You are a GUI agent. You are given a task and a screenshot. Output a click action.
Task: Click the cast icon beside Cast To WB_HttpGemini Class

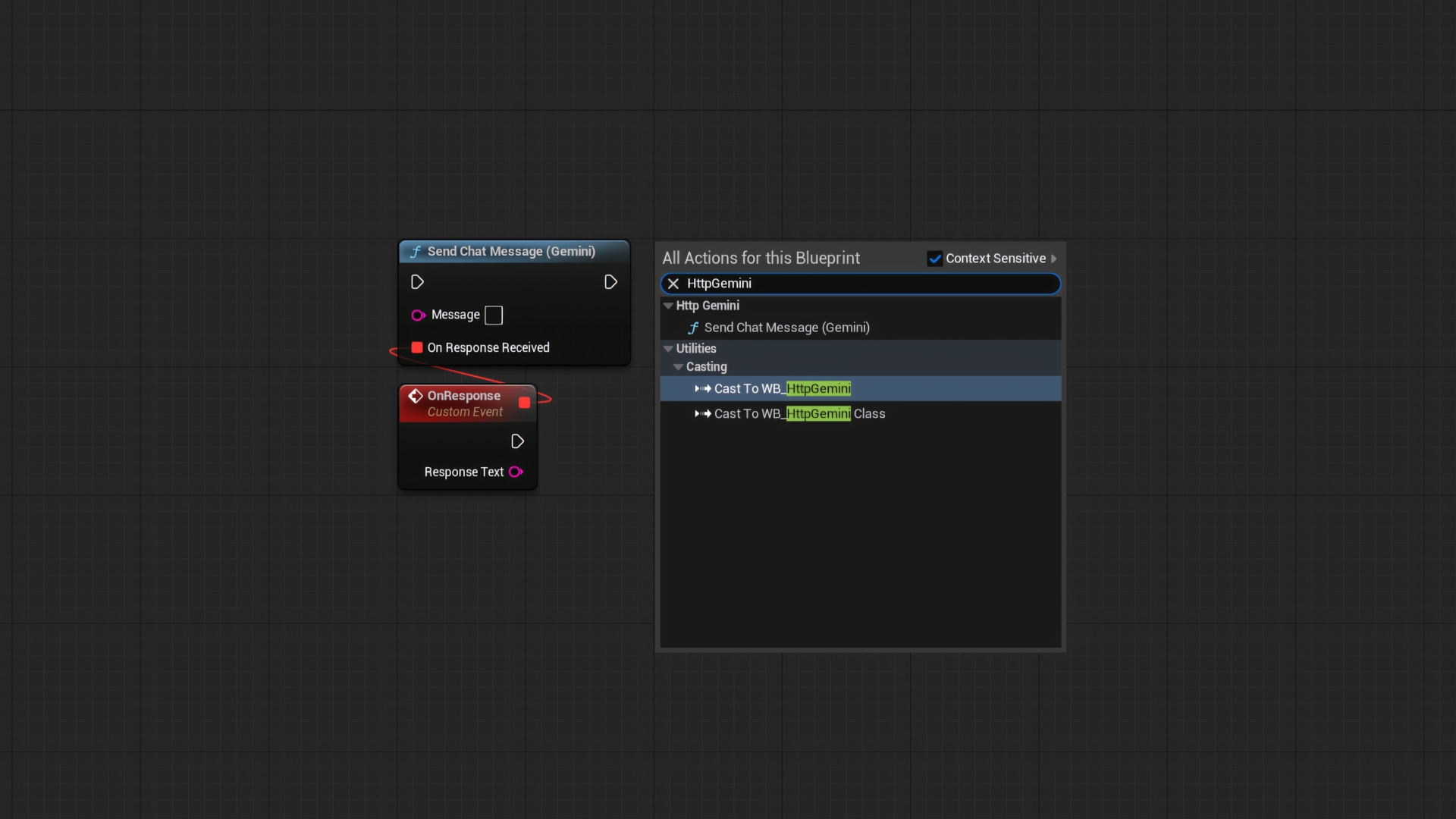point(703,413)
